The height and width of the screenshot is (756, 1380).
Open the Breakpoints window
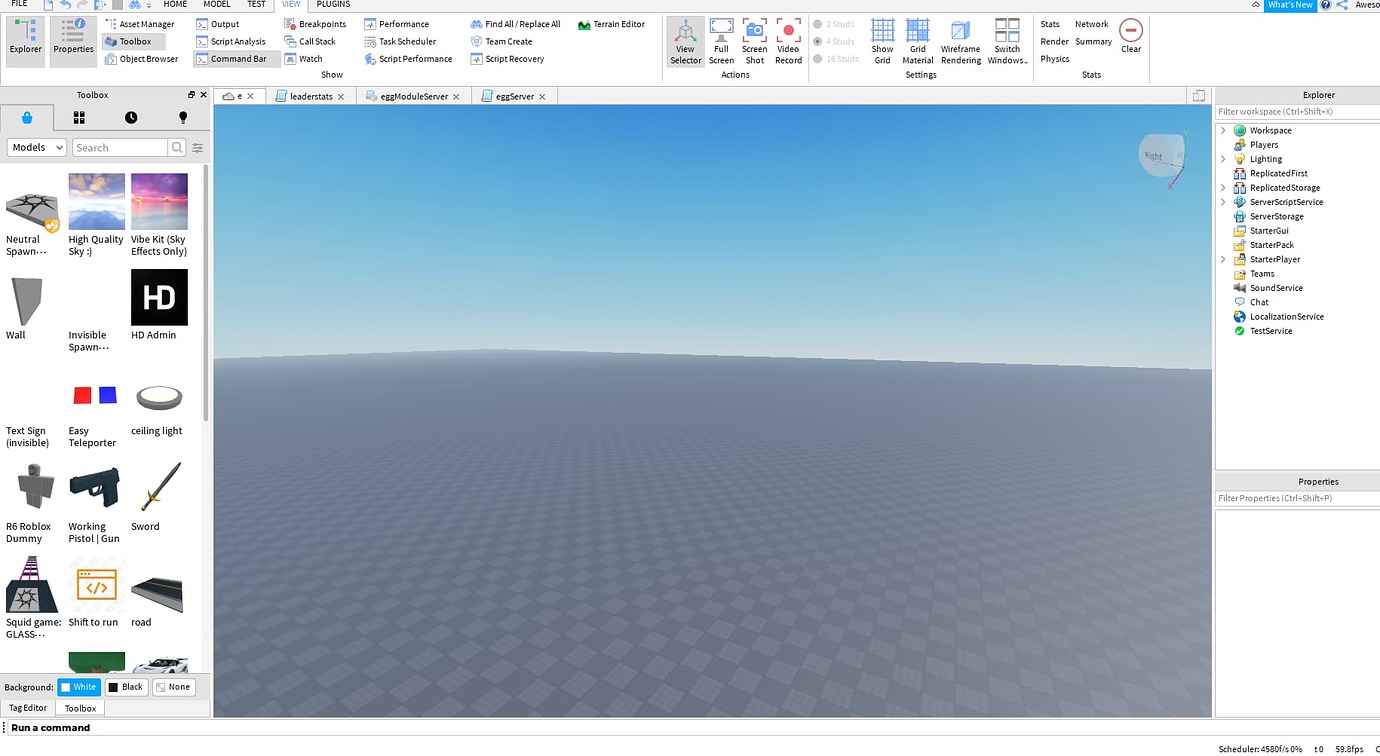315,24
